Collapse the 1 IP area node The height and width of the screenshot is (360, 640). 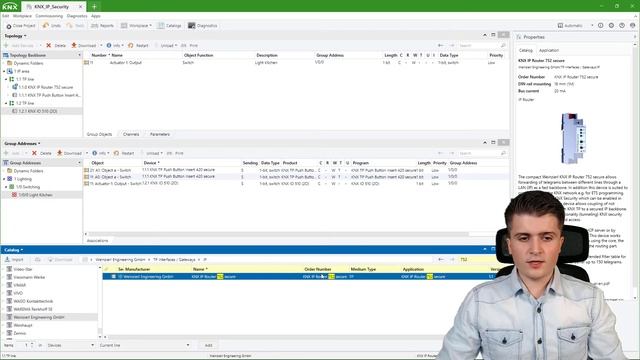point(4,71)
